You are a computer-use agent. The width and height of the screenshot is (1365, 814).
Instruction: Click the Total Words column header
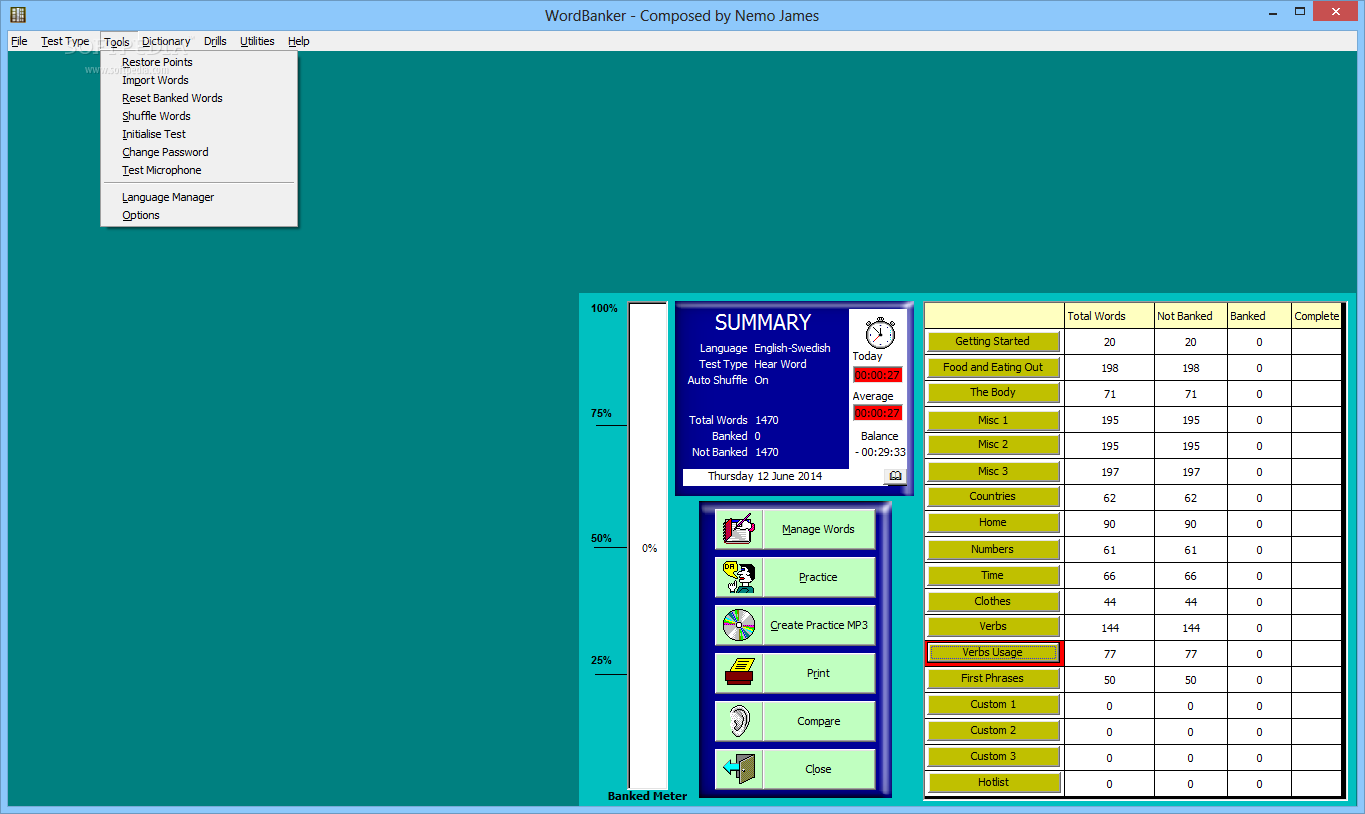point(1109,316)
